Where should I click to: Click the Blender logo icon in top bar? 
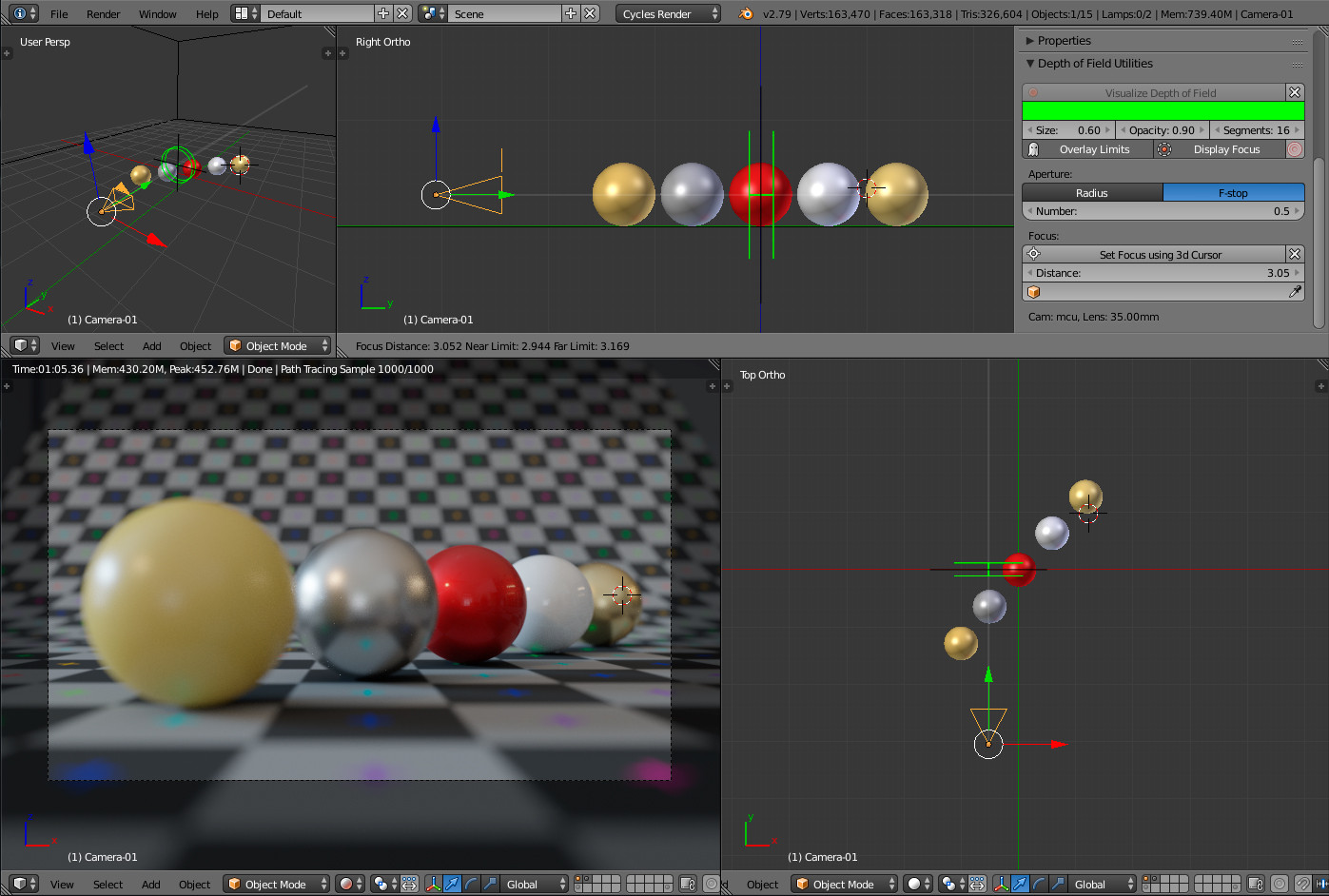point(746,13)
